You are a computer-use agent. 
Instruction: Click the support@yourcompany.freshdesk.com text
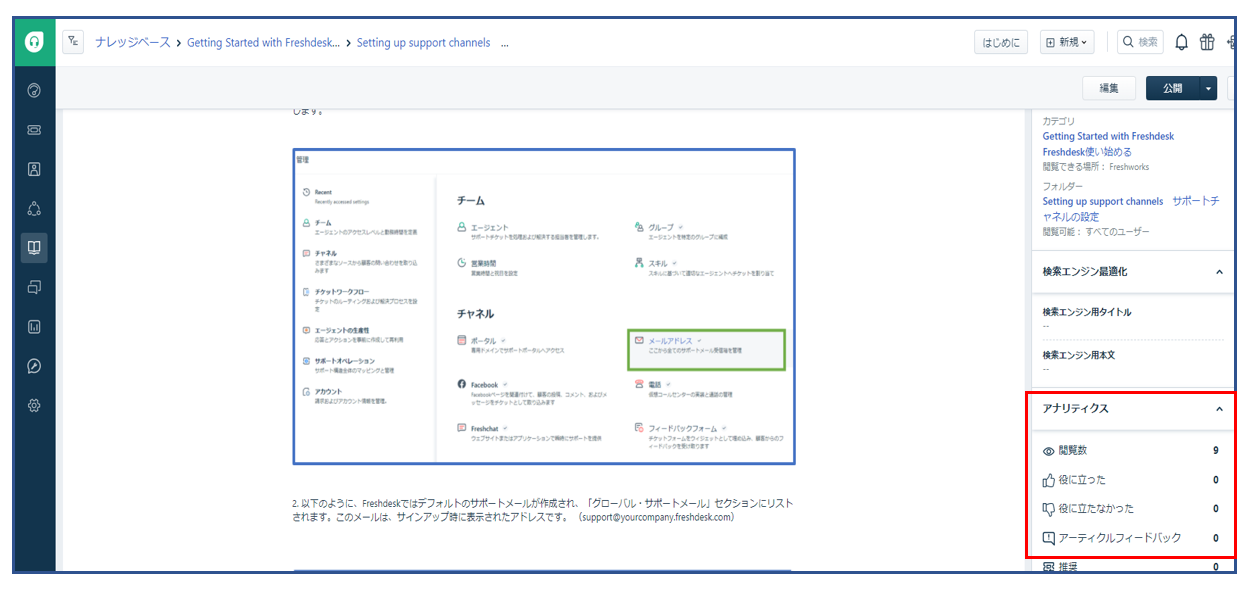(x=656, y=518)
